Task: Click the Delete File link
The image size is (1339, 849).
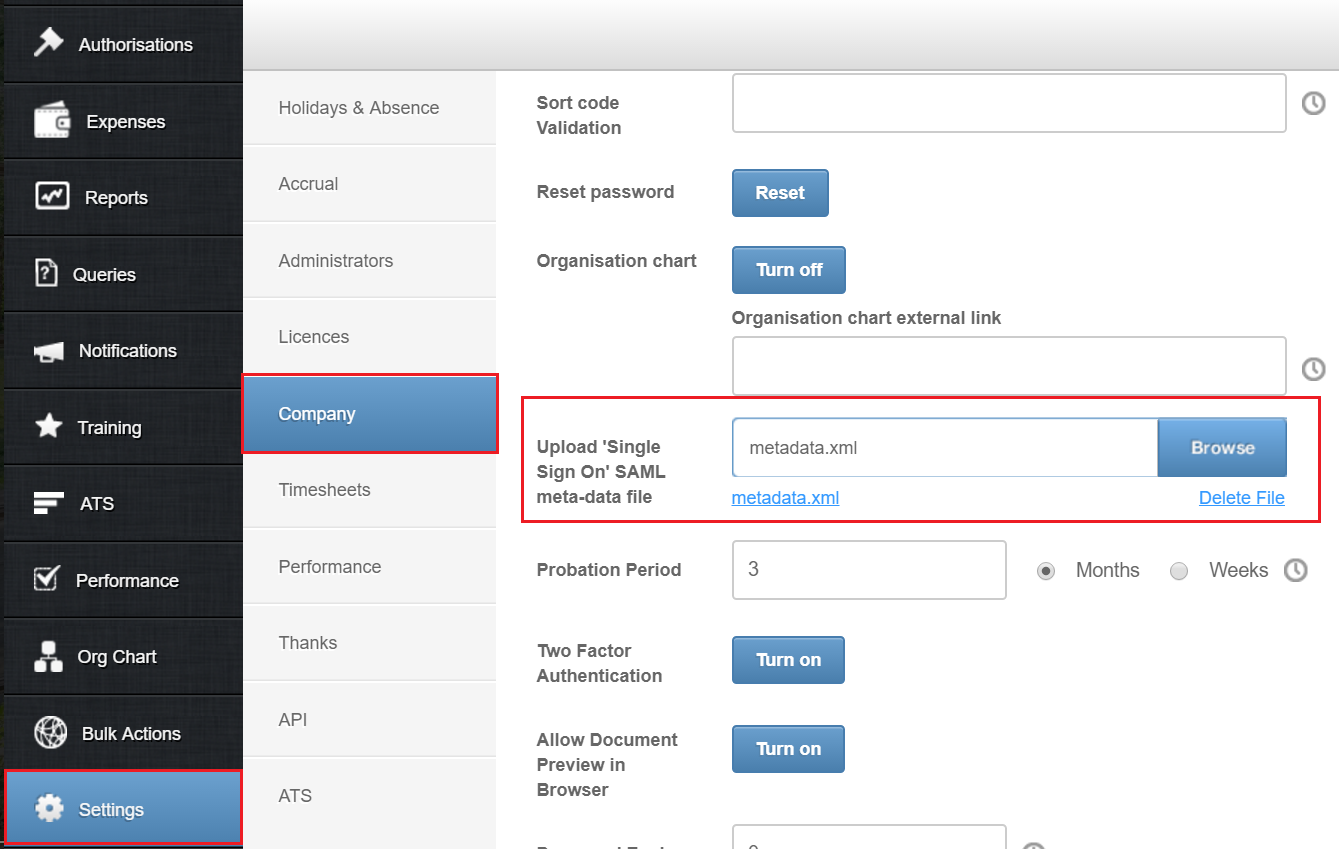Action: 1241,498
